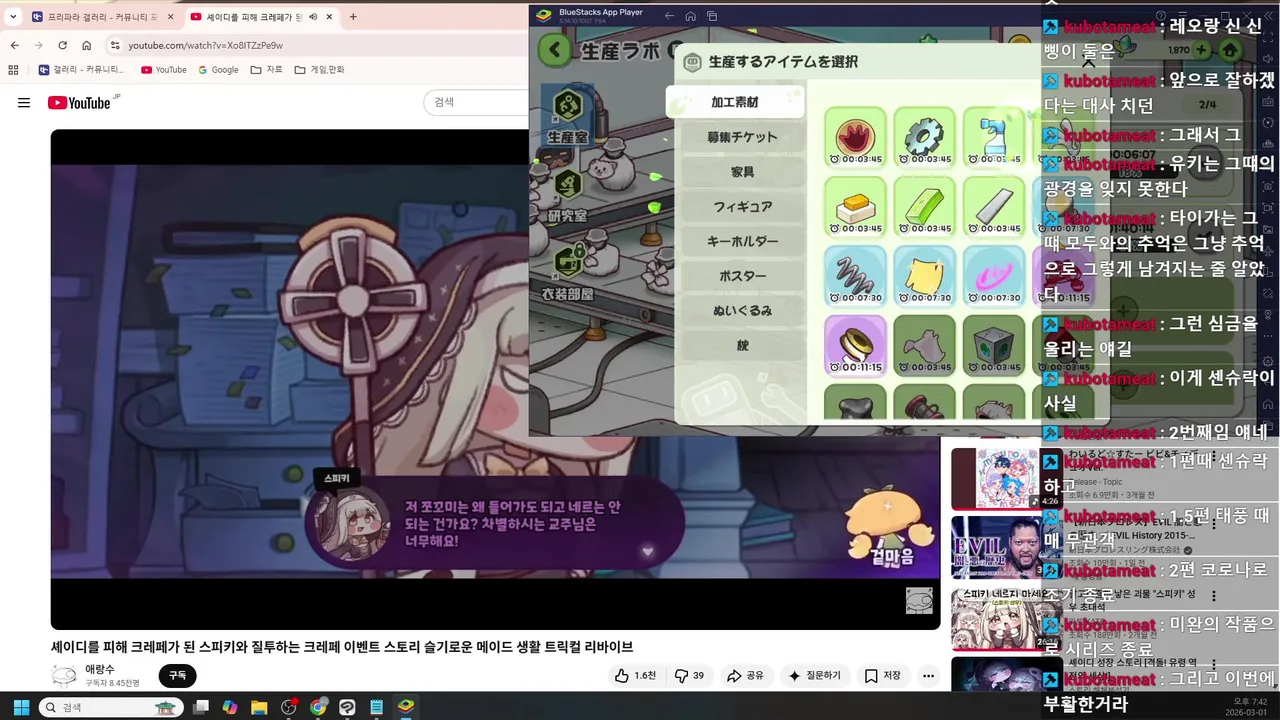Select the green bar material item
Screen dimensions: 1280x720
(x=924, y=206)
